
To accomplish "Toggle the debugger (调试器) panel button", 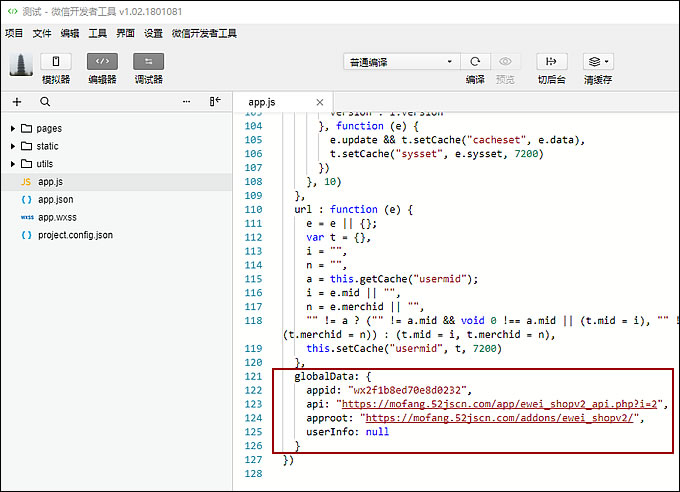I will [x=148, y=62].
